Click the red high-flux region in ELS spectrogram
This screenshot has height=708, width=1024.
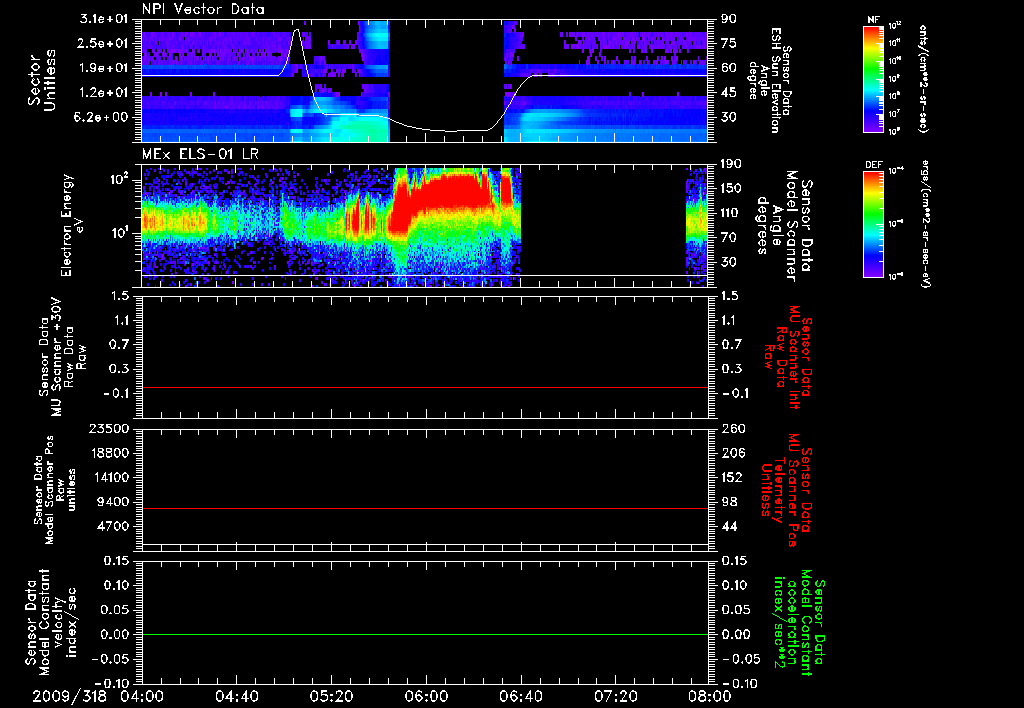tap(451, 193)
